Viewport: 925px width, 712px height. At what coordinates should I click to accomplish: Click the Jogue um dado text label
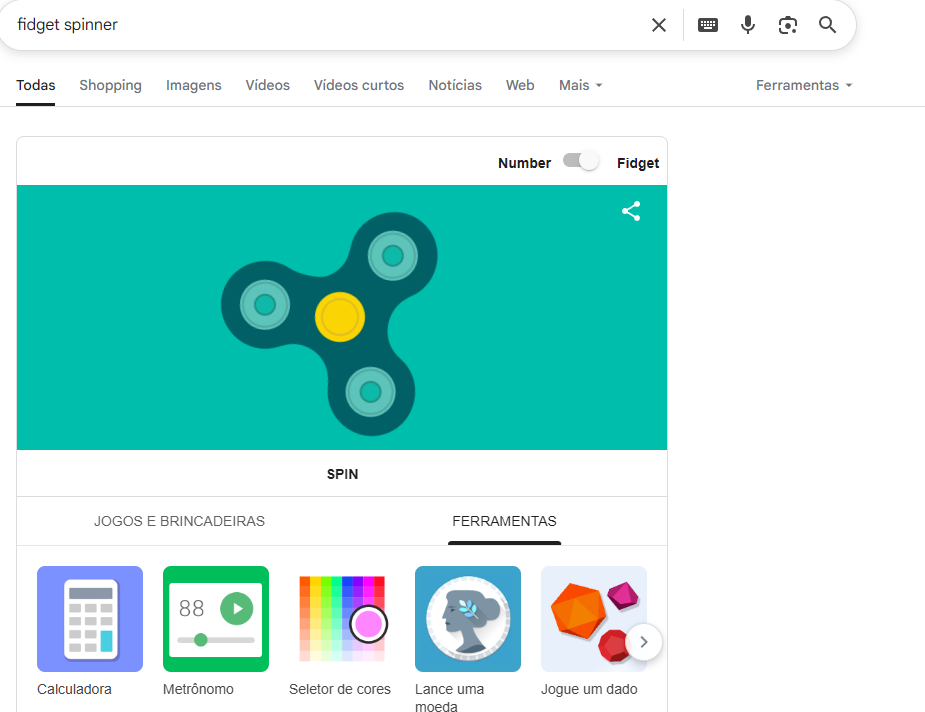pos(589,689)
